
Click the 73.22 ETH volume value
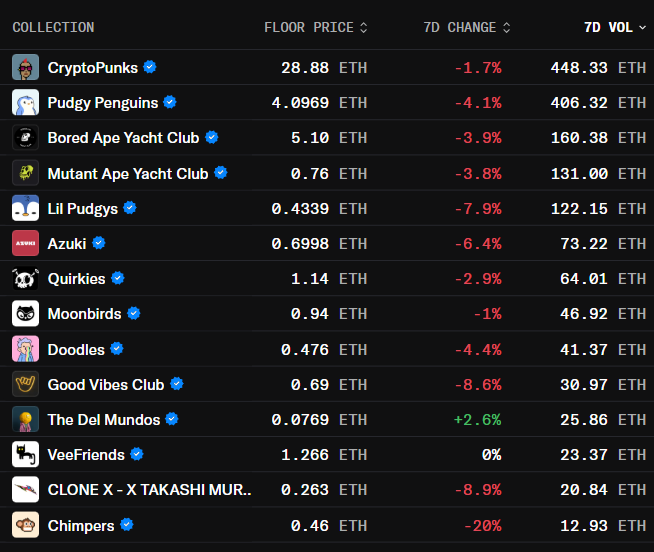(603, 244)
